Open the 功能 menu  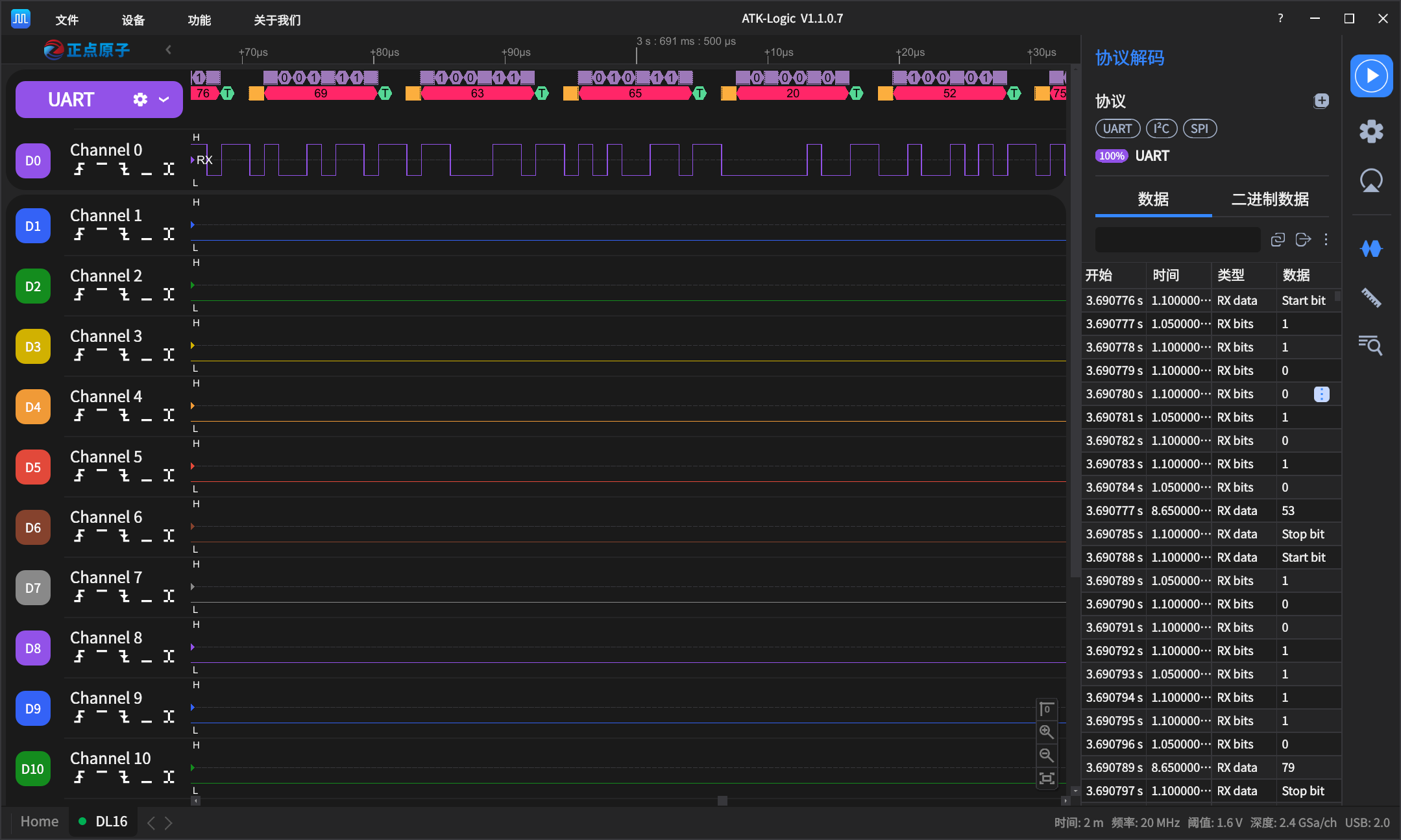[199, 20]
